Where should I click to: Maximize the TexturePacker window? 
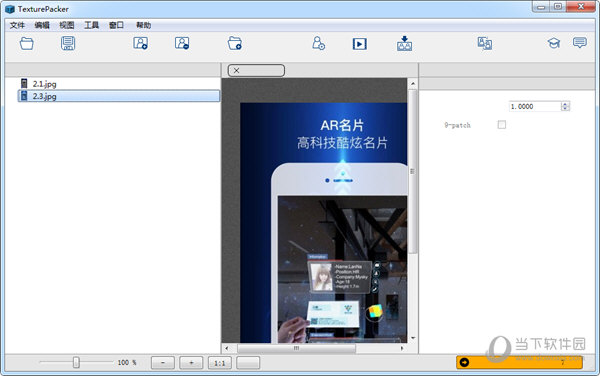click(x=558, y=7)
